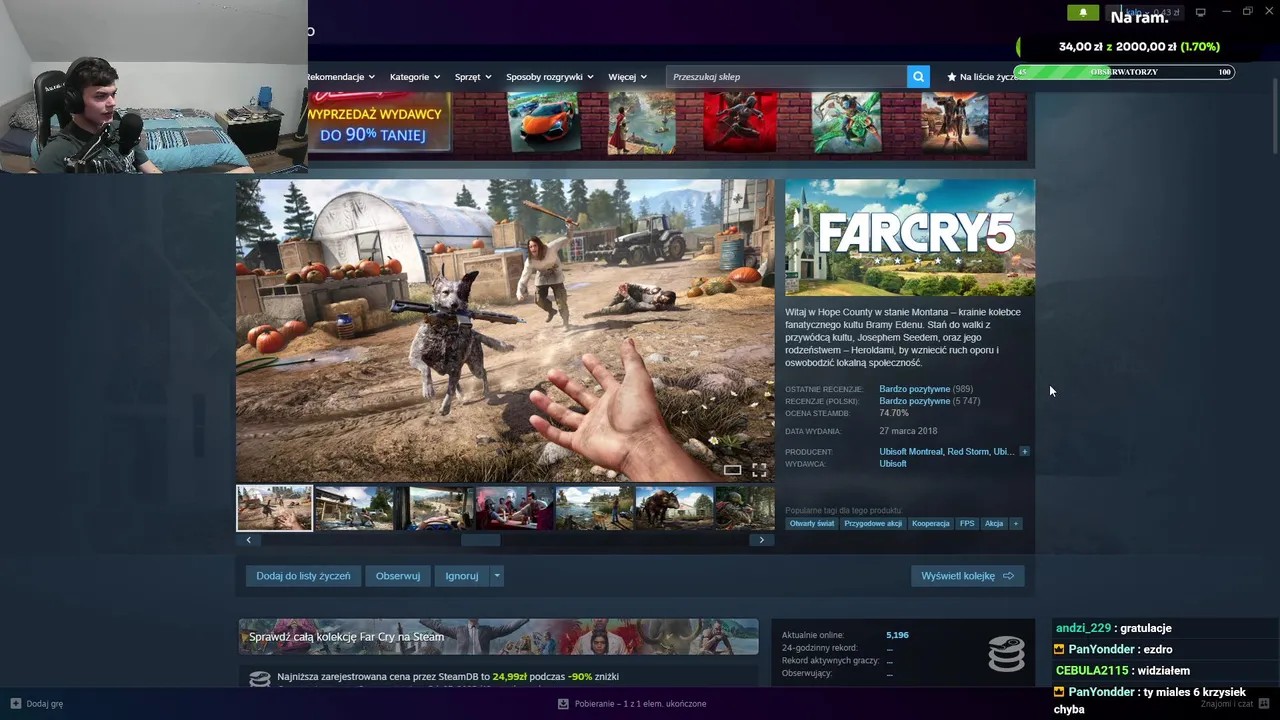
Task: Click the 74.70% SteamDB rating value
Action: pos(894,413)
